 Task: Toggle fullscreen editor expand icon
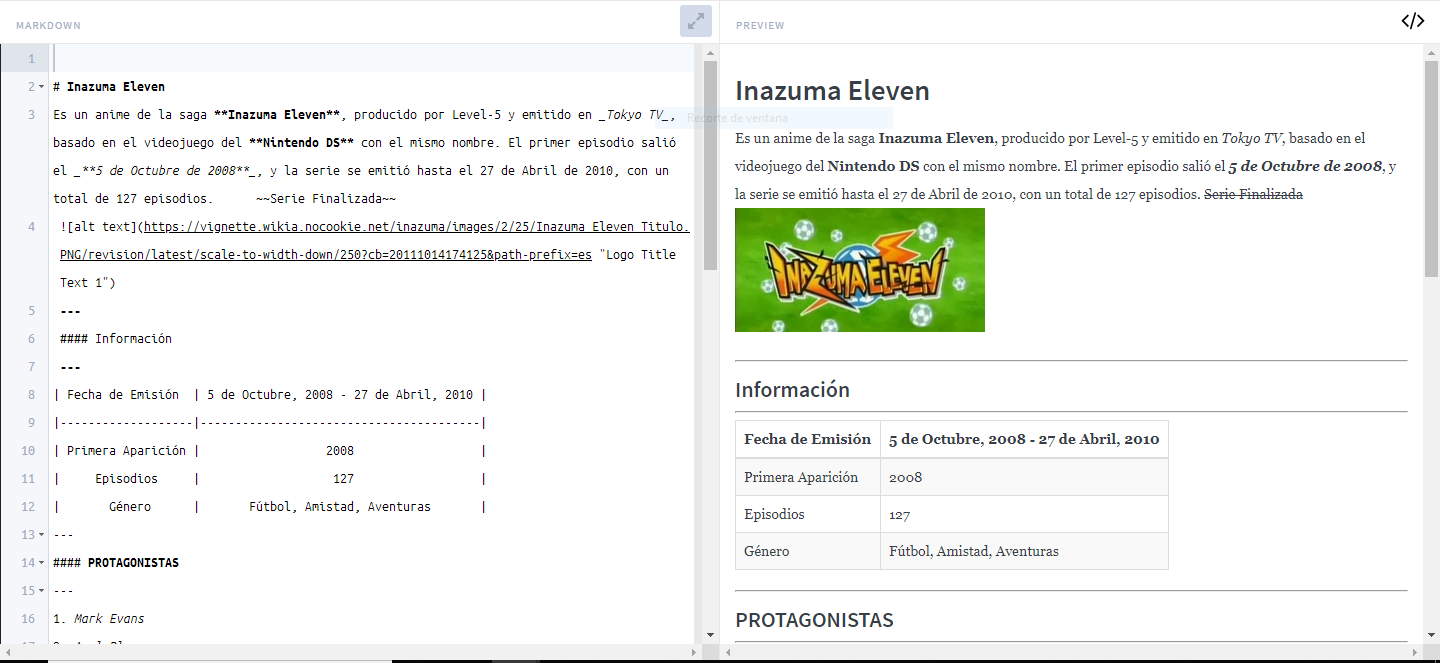(x=696, y=21)
